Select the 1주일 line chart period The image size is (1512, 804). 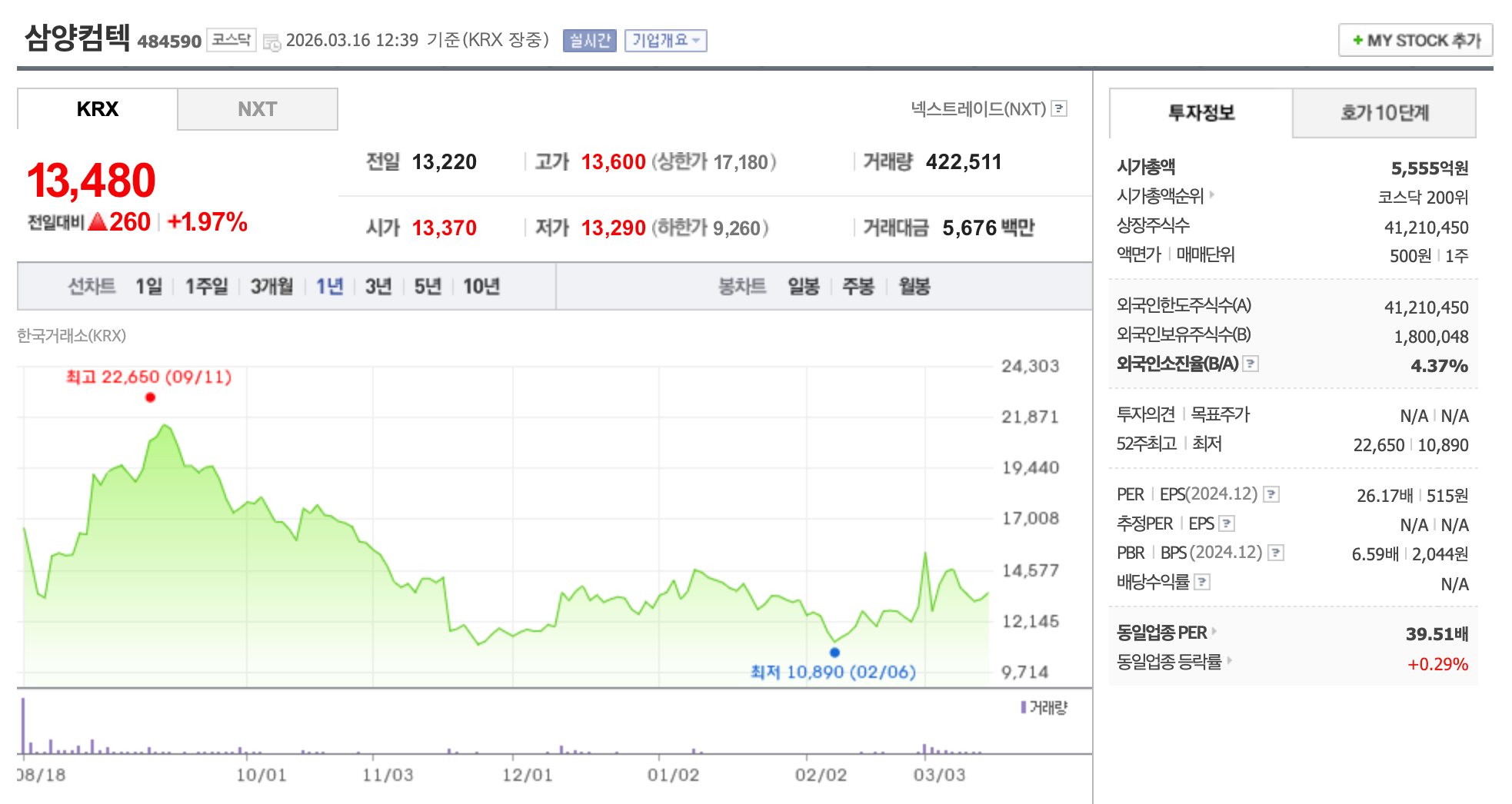[206, 287]
